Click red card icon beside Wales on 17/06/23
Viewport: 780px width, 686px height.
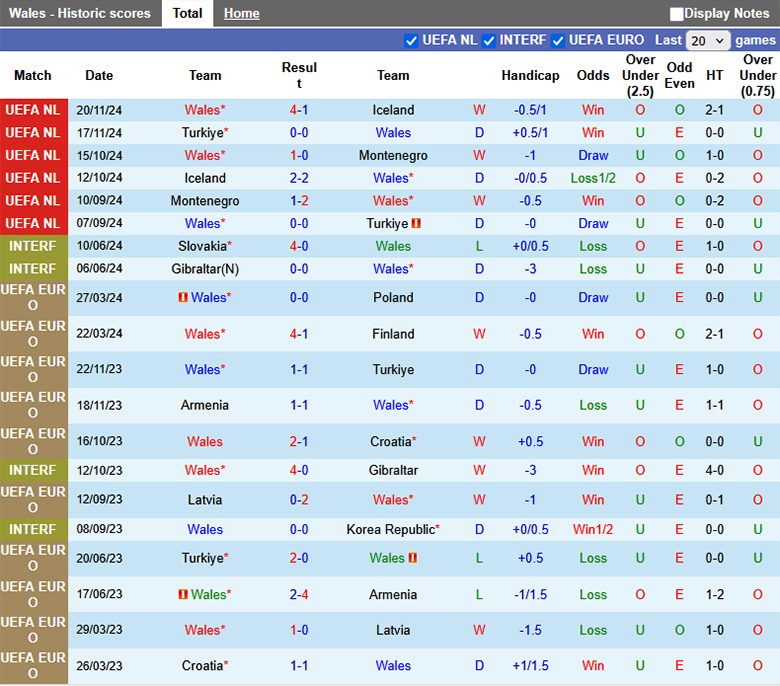(x=183, y=594)
